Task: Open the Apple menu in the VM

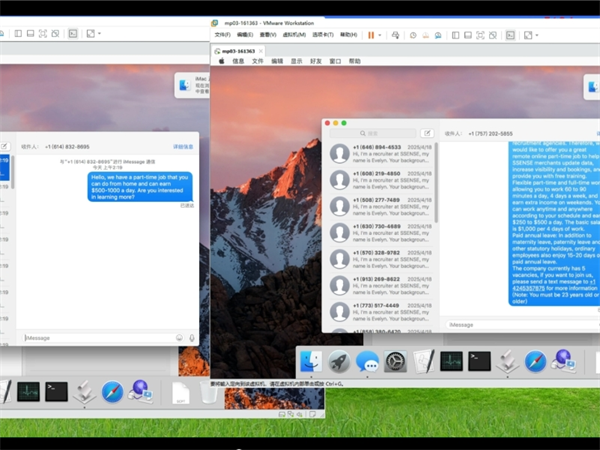Action: [221, 61]
